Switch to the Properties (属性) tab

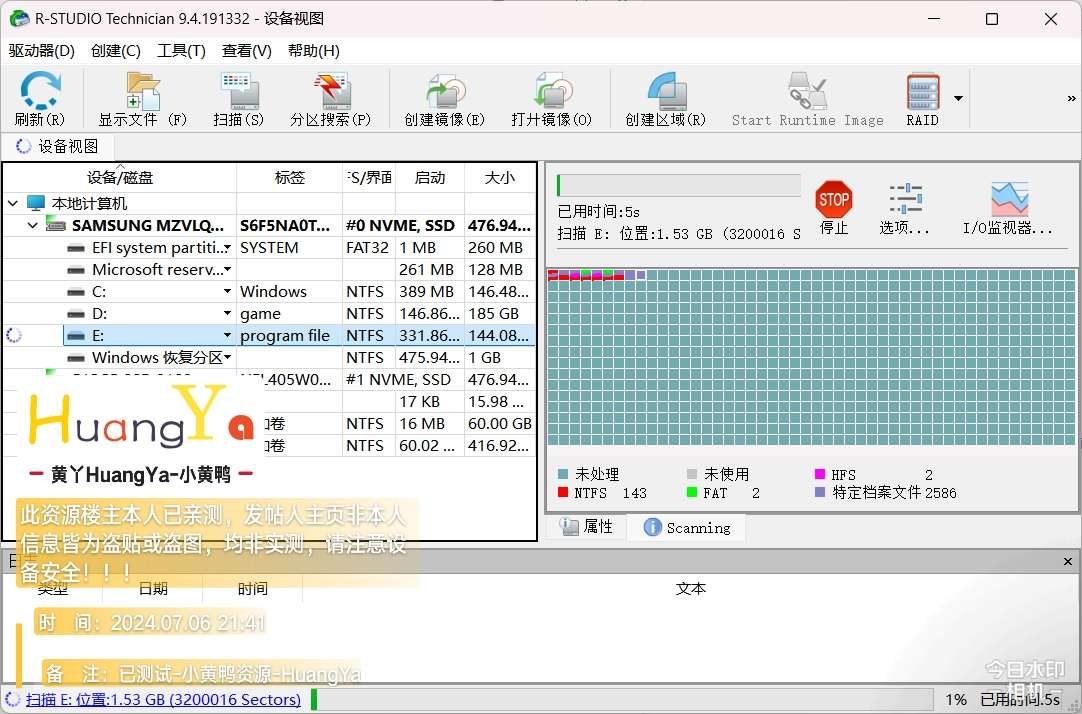coord(587,527)
